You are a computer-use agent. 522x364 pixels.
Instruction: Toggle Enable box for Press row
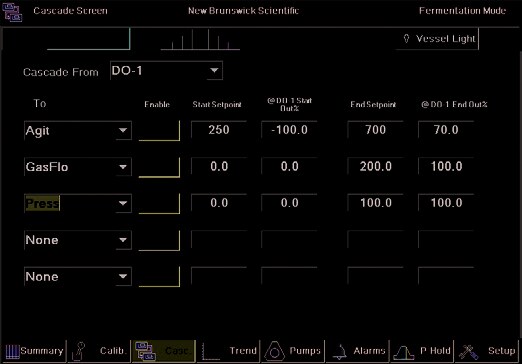coord(159,204)
